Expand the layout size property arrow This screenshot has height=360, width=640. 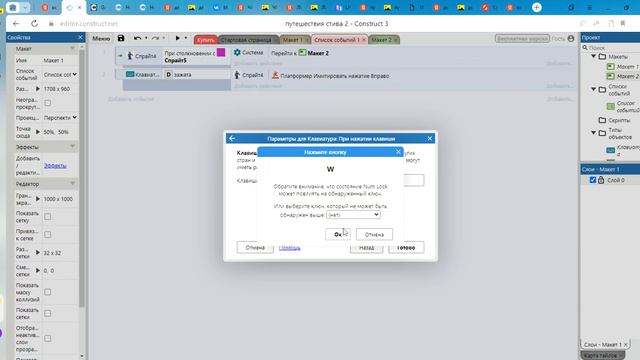click(x=38, y=89)
